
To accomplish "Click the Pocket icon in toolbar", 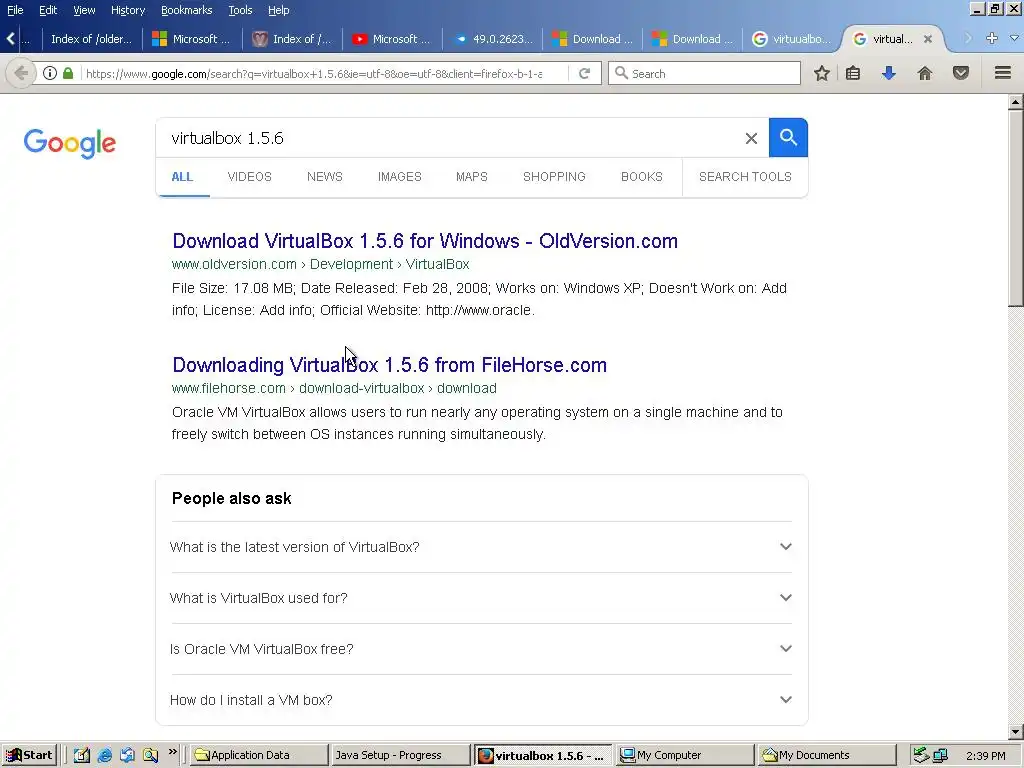I will (x=961, y=73).
